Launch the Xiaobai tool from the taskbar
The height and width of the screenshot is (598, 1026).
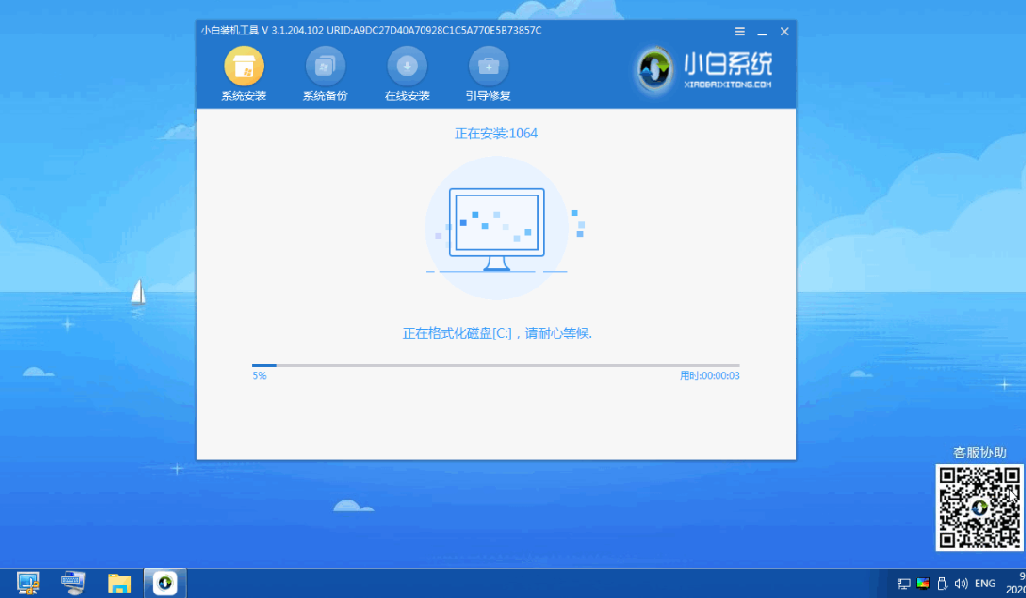[165, 582]
